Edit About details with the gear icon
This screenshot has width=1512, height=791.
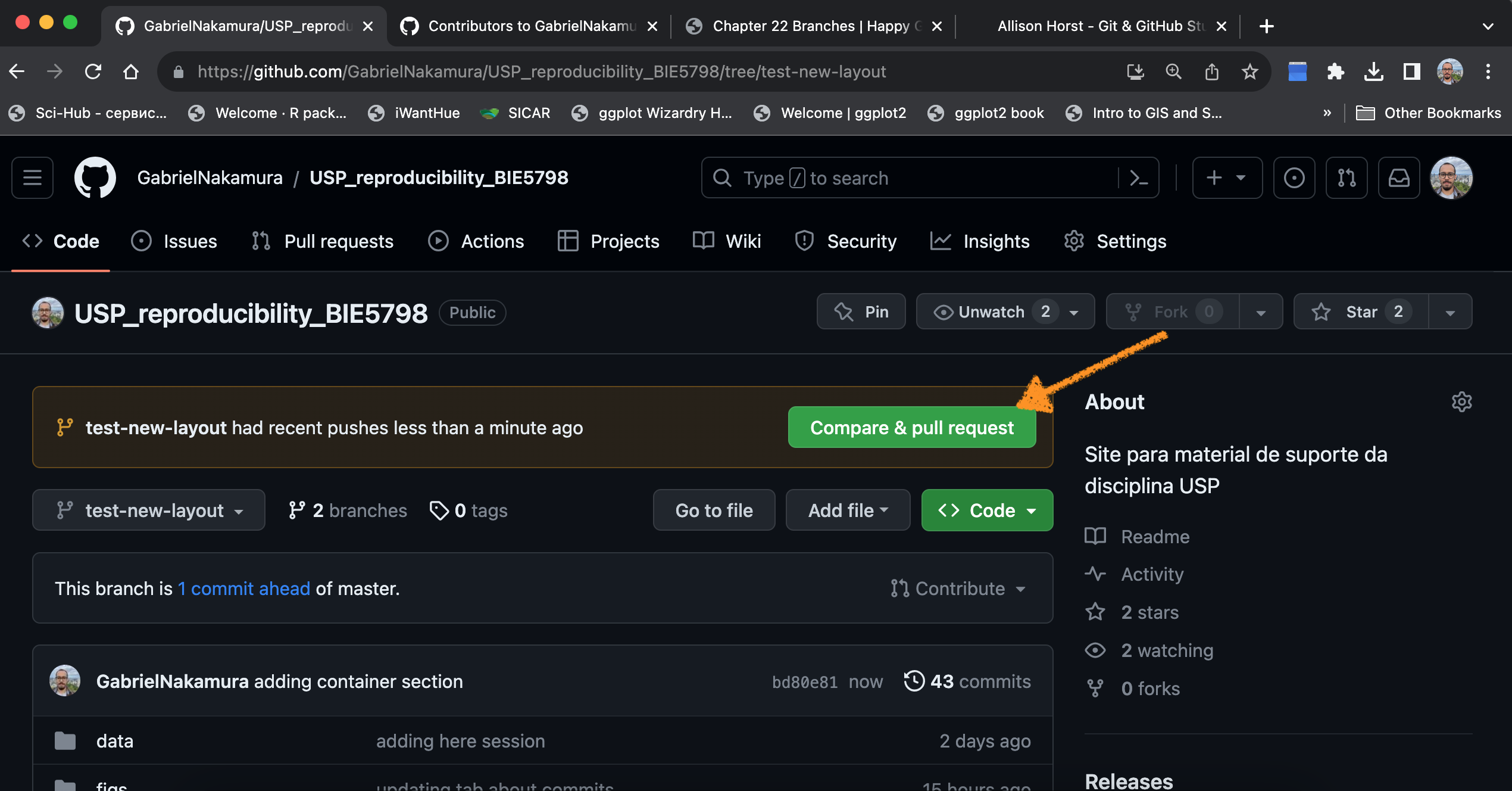pyautogui.click(x=1461, y=402)
